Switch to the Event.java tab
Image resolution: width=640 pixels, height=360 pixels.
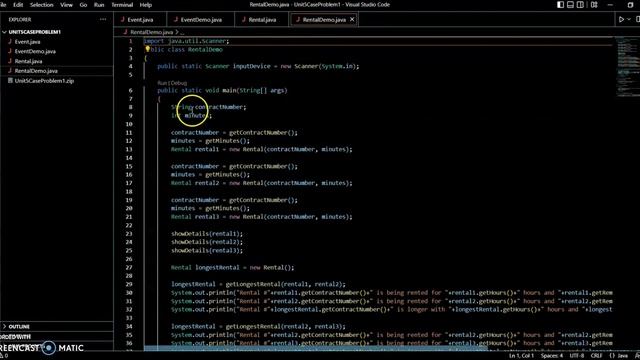coord(140,20)
